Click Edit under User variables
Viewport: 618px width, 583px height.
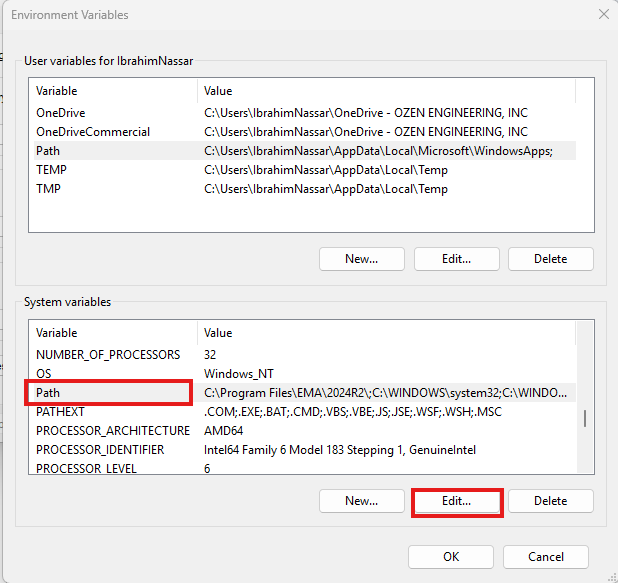456,259
